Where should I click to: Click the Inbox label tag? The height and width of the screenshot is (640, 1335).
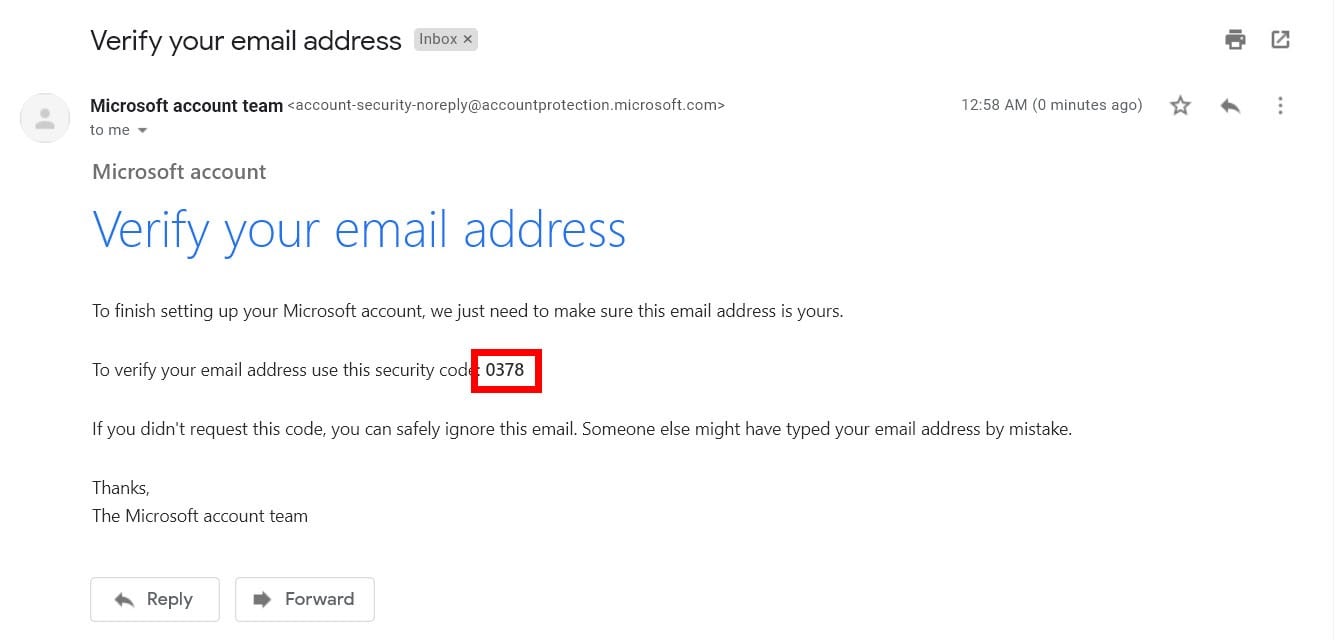(x=438, y=39)
